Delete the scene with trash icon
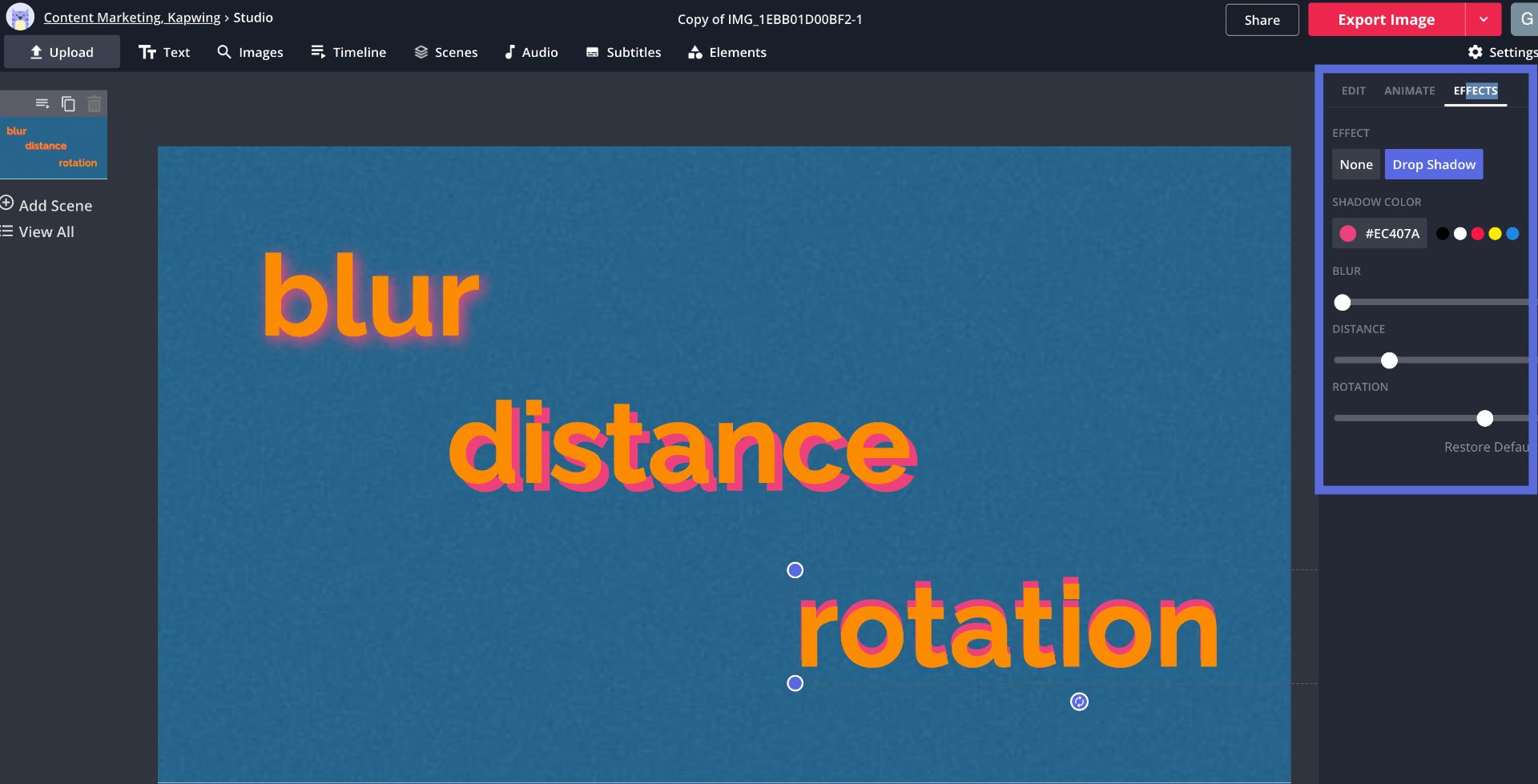Image resolution: width=1538 pixels, height=784 pixels. 95,103
